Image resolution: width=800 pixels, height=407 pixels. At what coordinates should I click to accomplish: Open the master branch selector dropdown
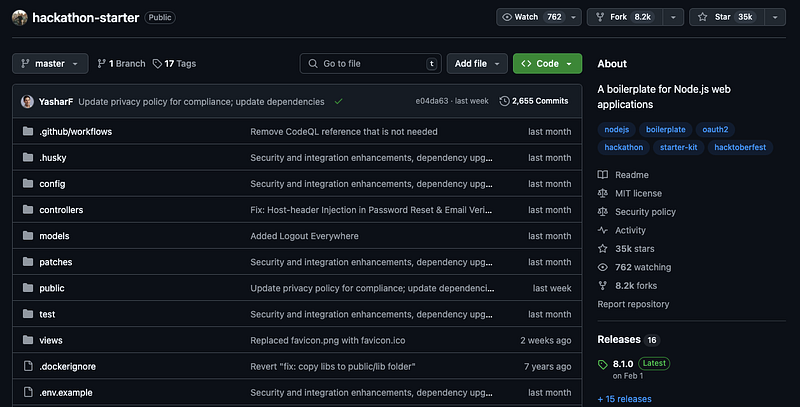click(50, 64)
